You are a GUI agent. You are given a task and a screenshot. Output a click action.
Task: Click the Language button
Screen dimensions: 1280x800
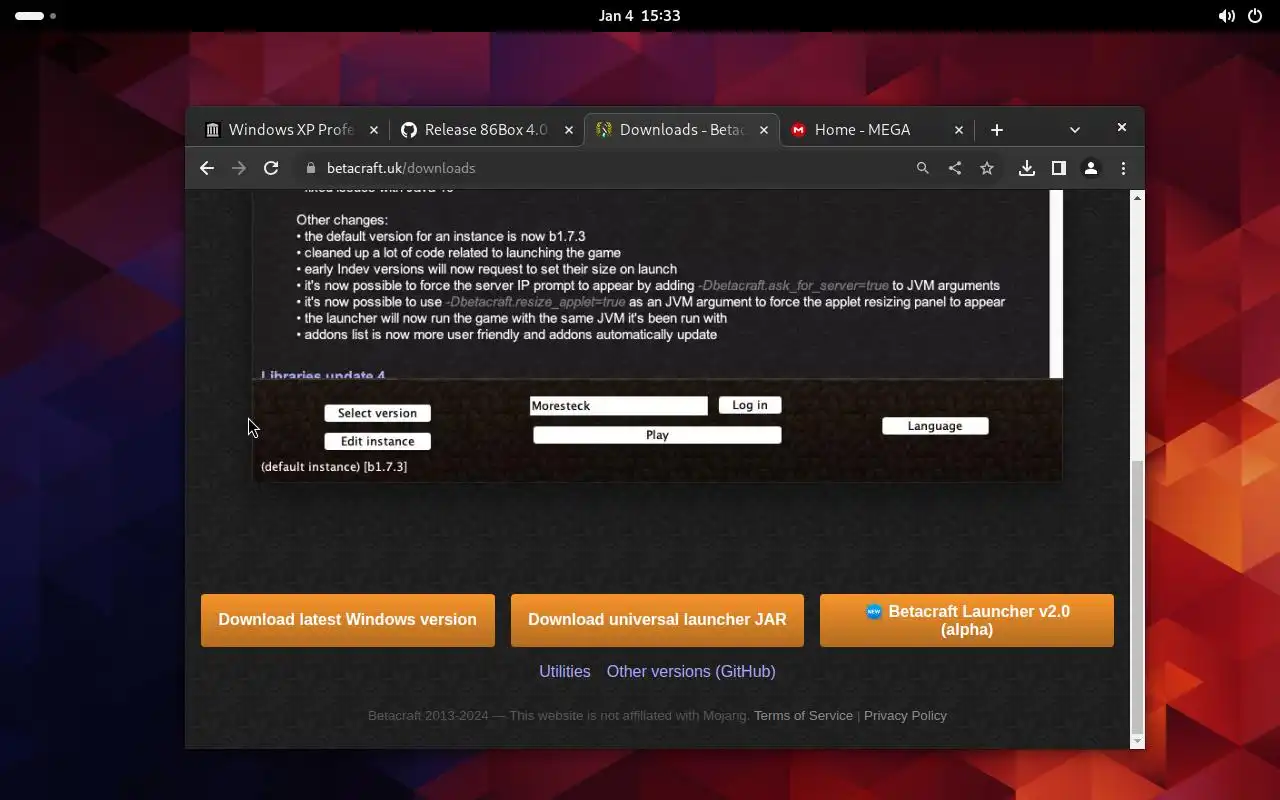935,426
